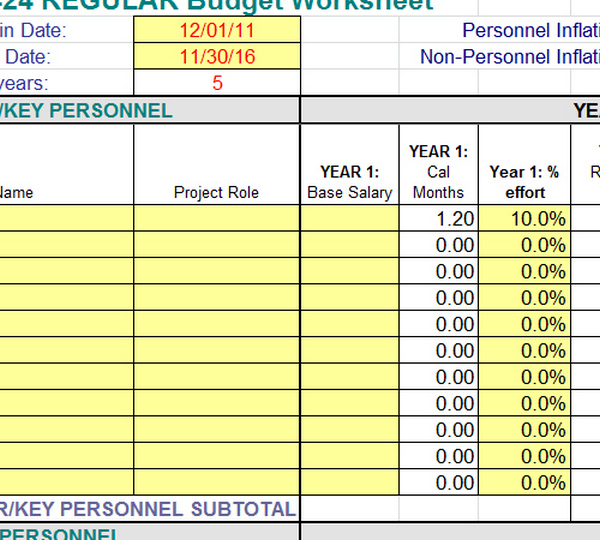Click Project Role cell in the 10.0% row
600x540 pixels.
[x=217, y=219]
